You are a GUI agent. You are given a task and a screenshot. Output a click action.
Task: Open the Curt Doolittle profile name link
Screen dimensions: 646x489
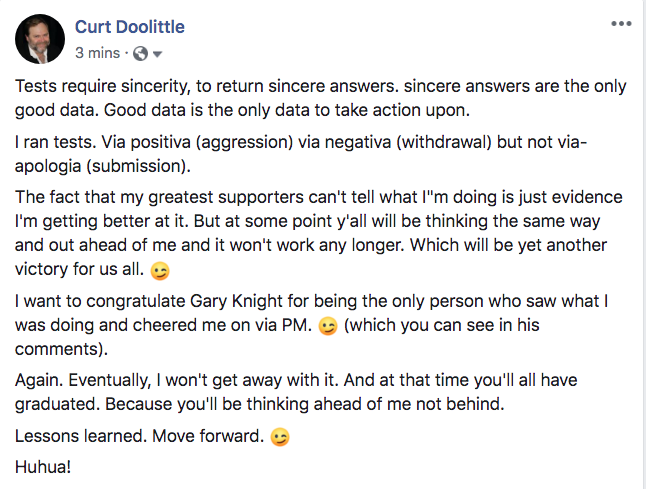point(130,27)
